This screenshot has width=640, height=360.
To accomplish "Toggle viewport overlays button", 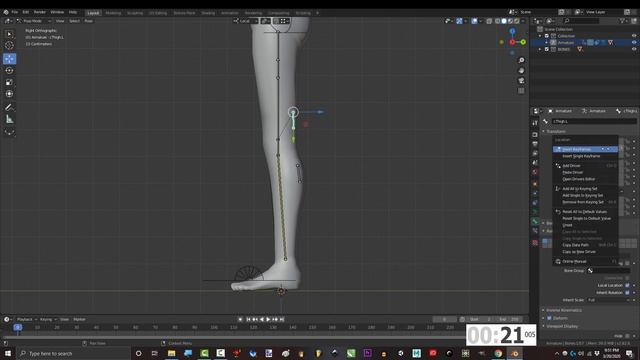I will point(474,21).
